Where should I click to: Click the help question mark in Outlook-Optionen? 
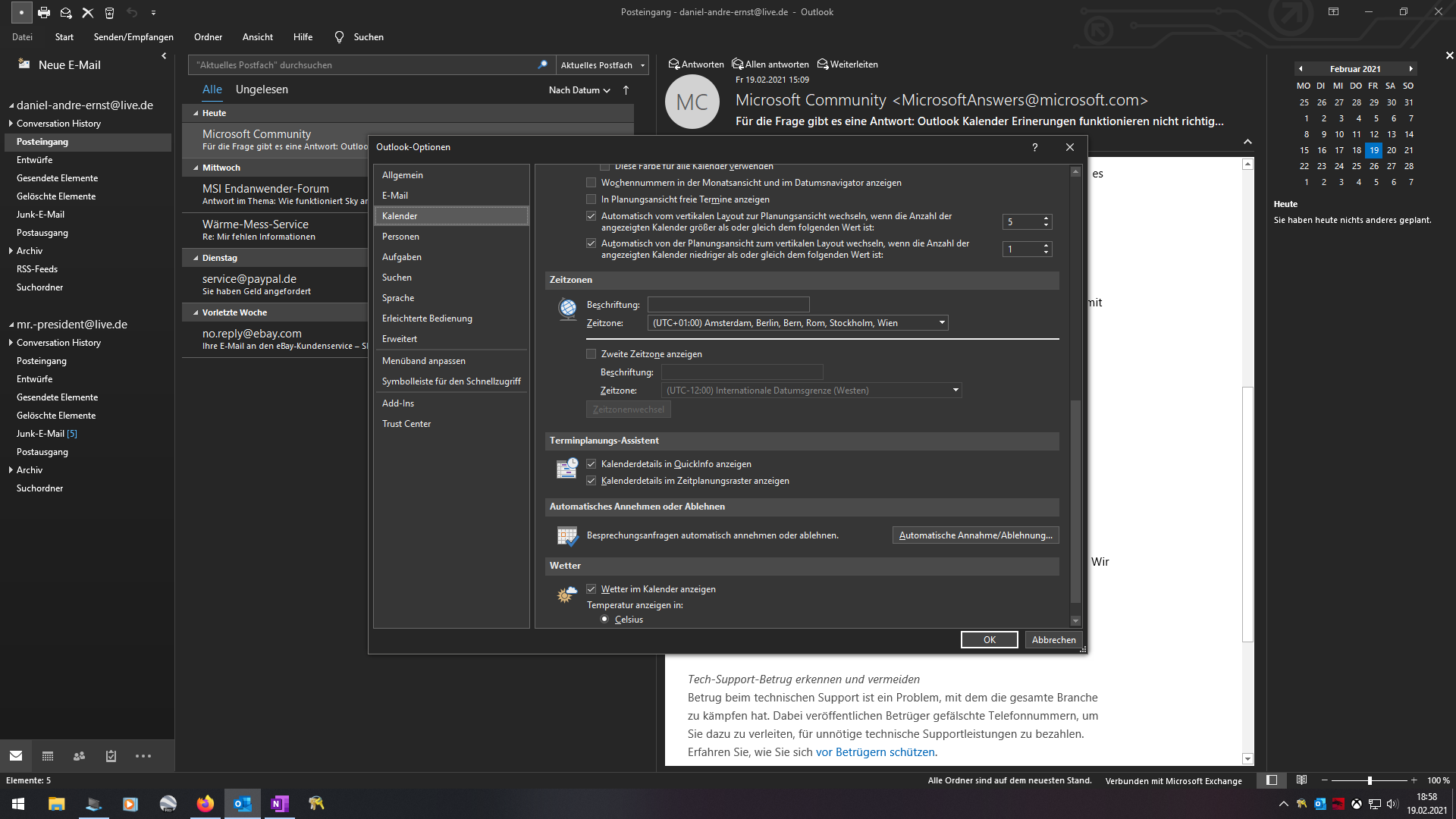tap(1034, 147)
